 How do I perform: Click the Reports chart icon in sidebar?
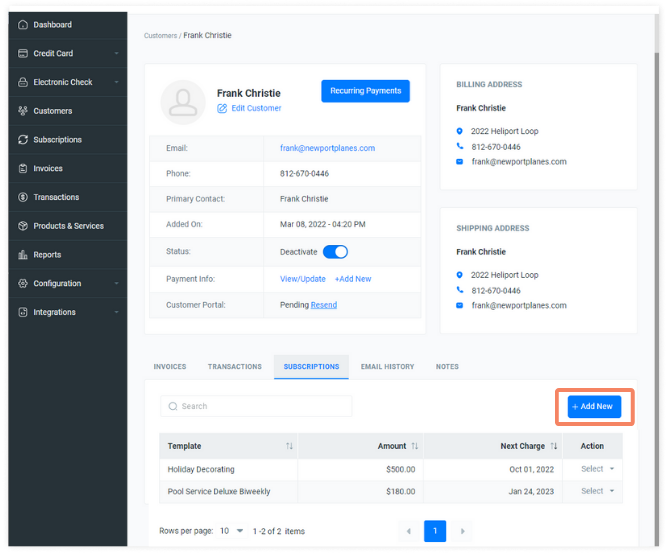click(23, 255)
